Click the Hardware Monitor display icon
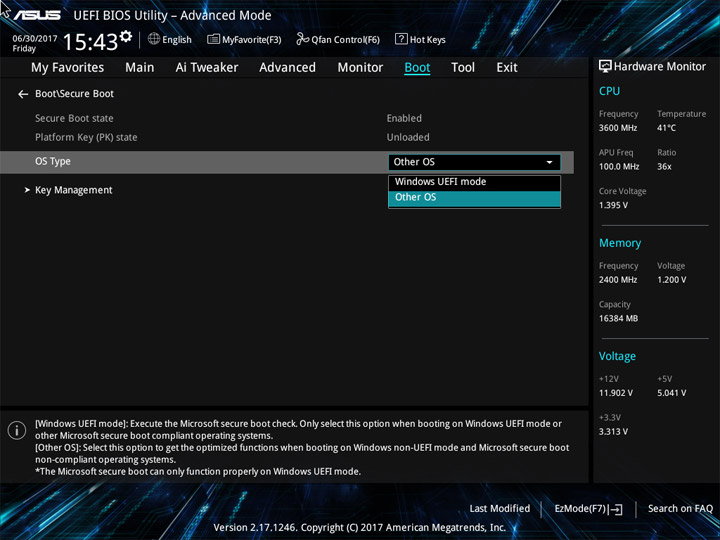Screen dimensions: 720x540 point(605,67)
